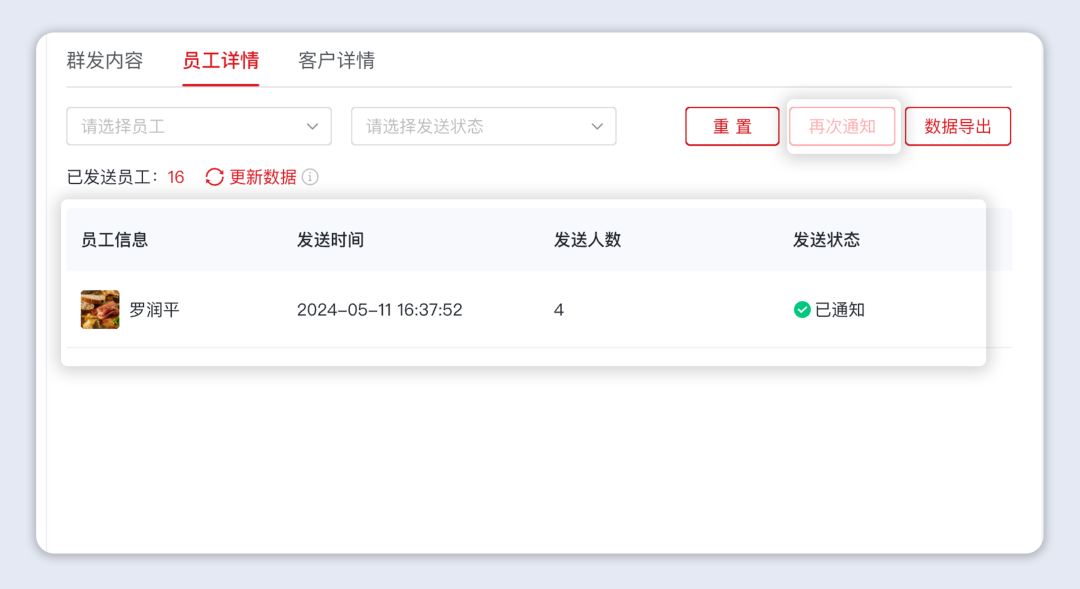The height and width of the screenshot is (589, 1080).
Task: Open the send status filter dropdown
Action: coord(483,126)
